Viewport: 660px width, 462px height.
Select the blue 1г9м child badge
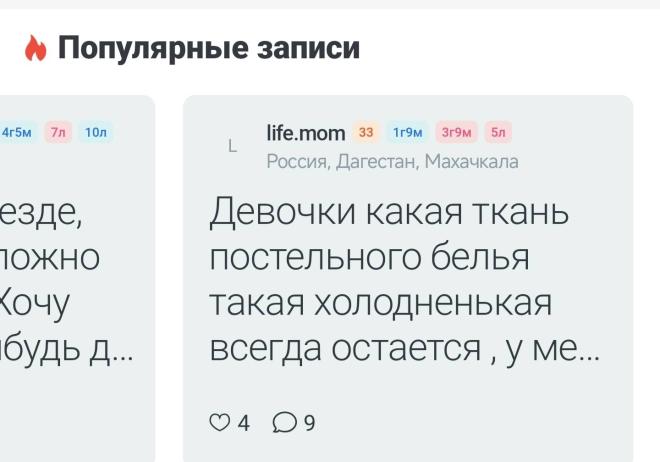point(407,133)
